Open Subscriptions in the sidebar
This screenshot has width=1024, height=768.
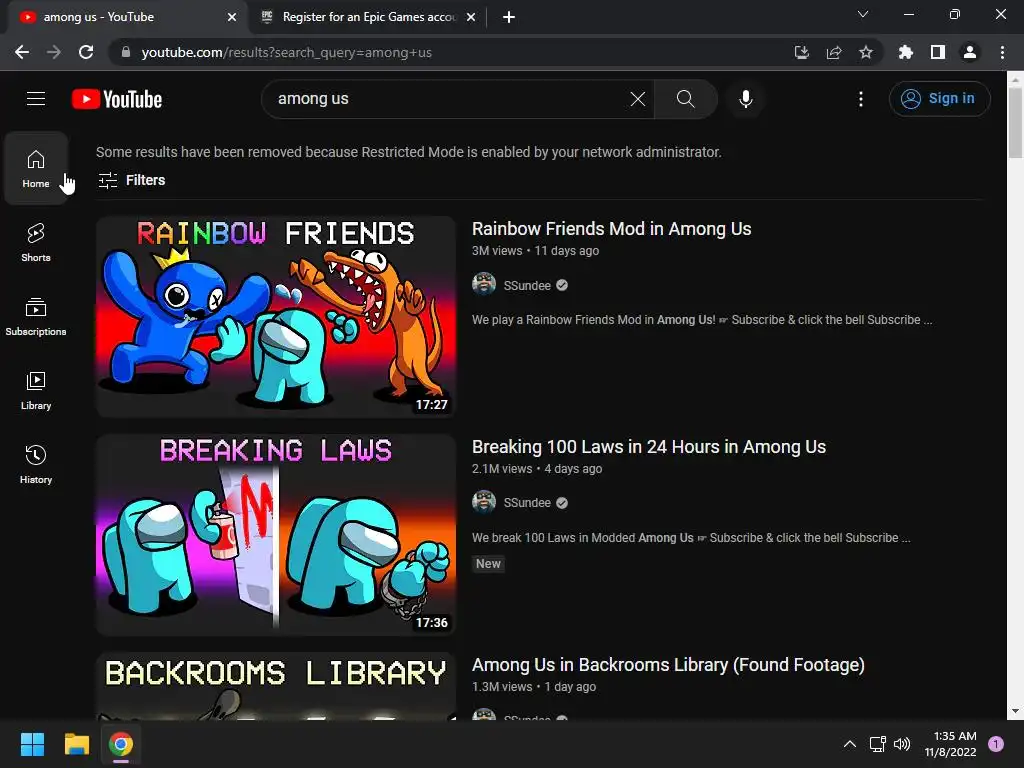pos(36,316)
